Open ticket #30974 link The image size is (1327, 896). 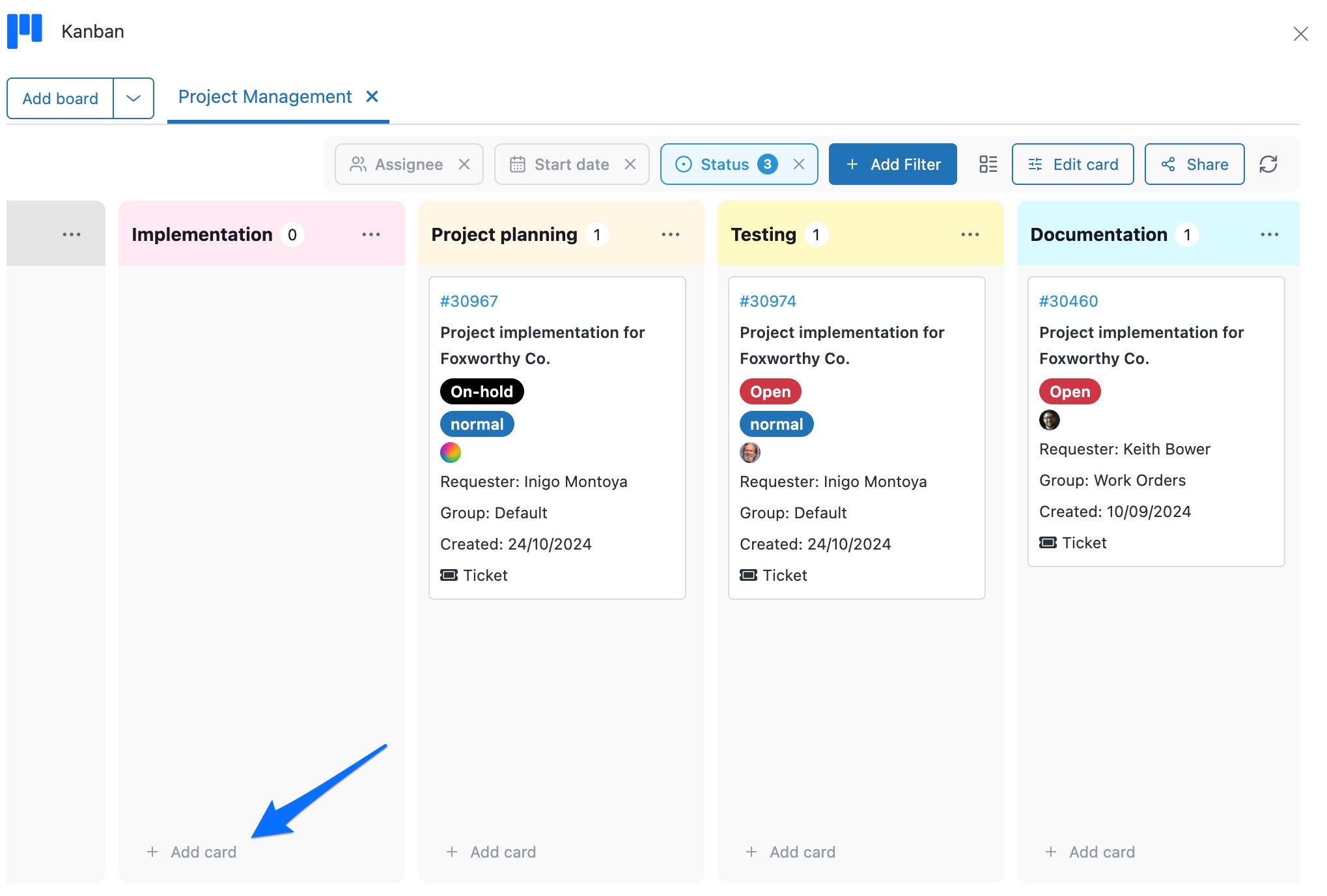[768, 301]
